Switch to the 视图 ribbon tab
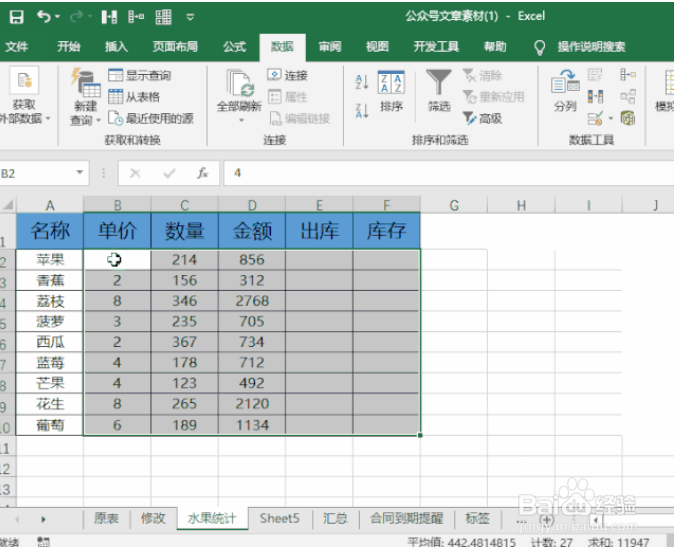 tap(377, 47)
